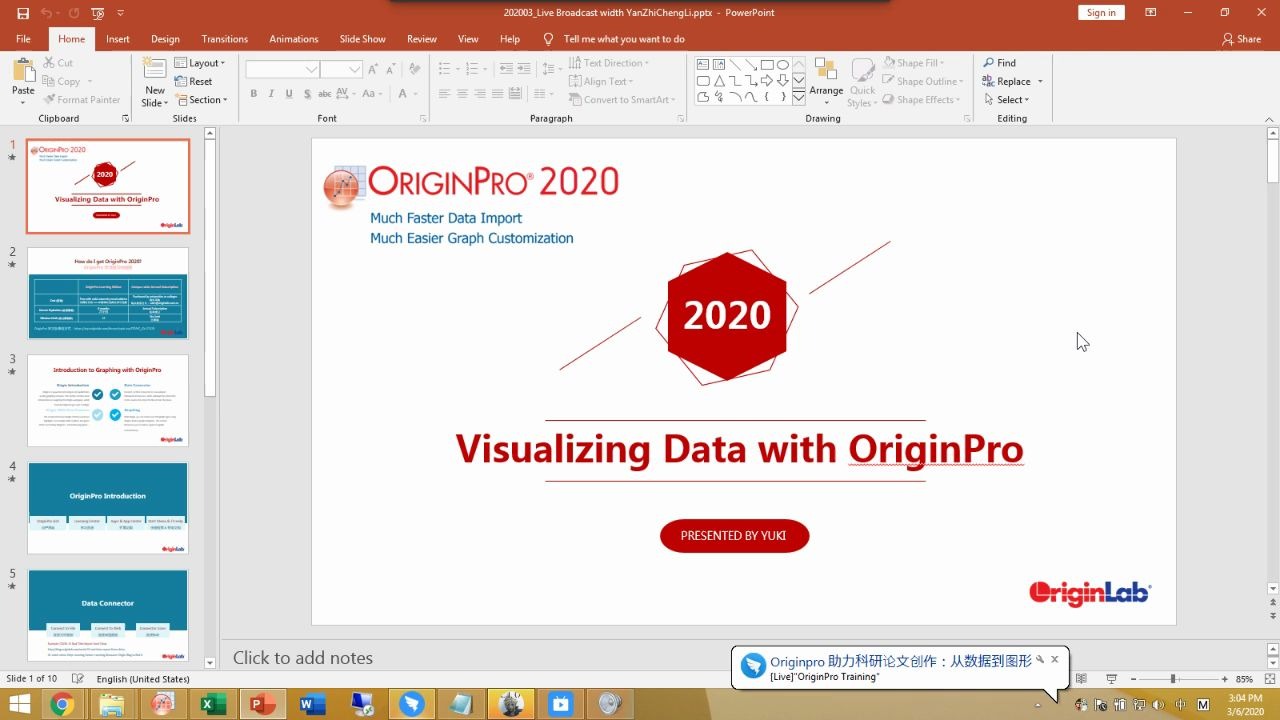Click the Save icon in quick access toolbar

coord(23,13)
